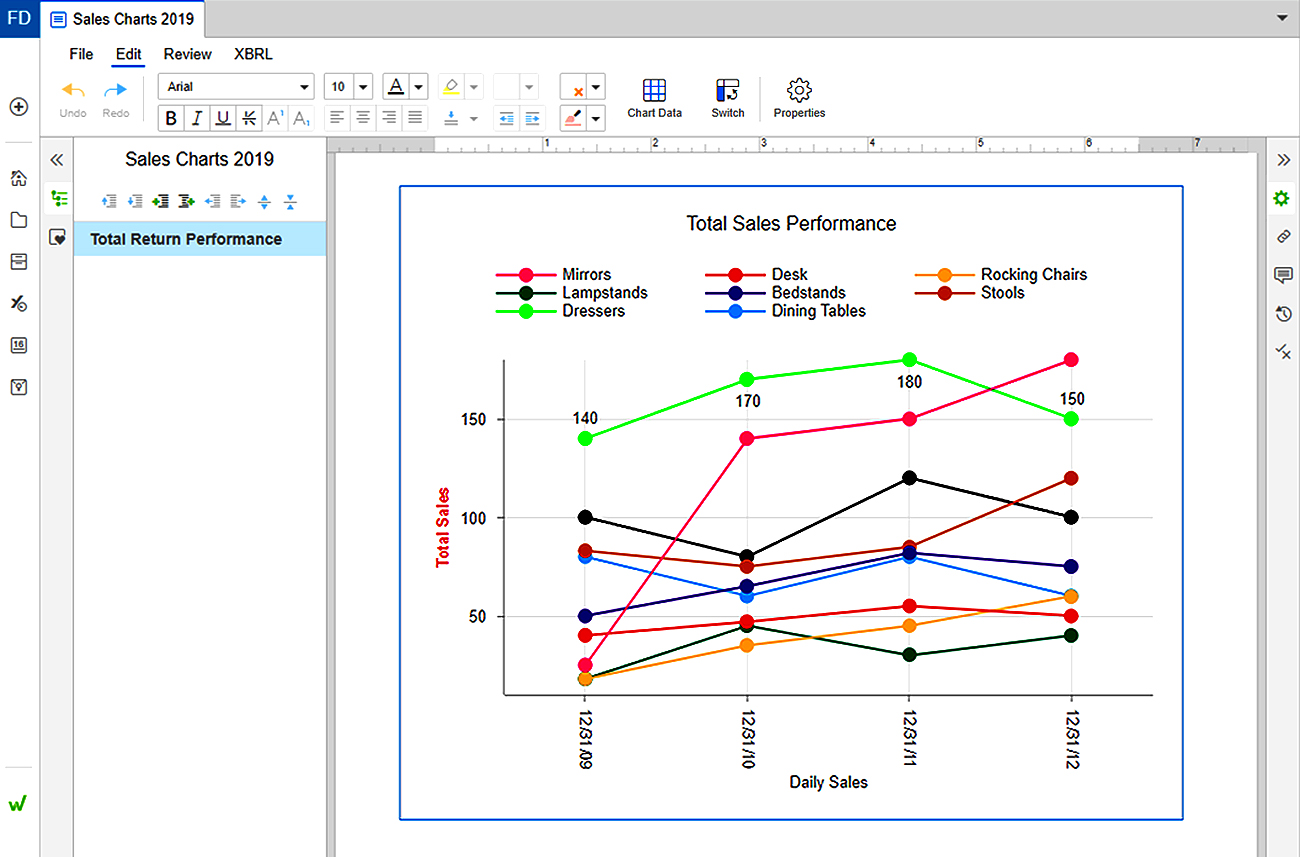Switch to the Review menu tab
The height and width of the screenshot is (857, 1300).
click(188, 54)
